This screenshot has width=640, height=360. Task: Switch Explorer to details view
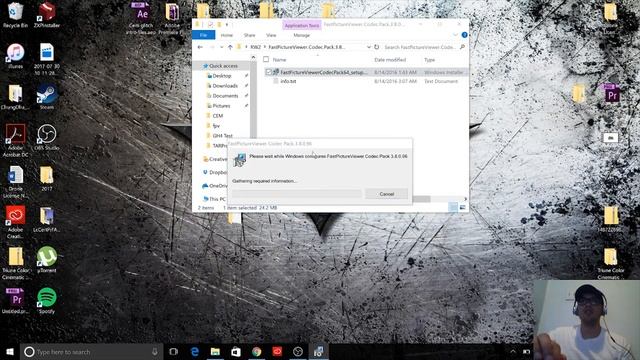click(x=453, y=207)
